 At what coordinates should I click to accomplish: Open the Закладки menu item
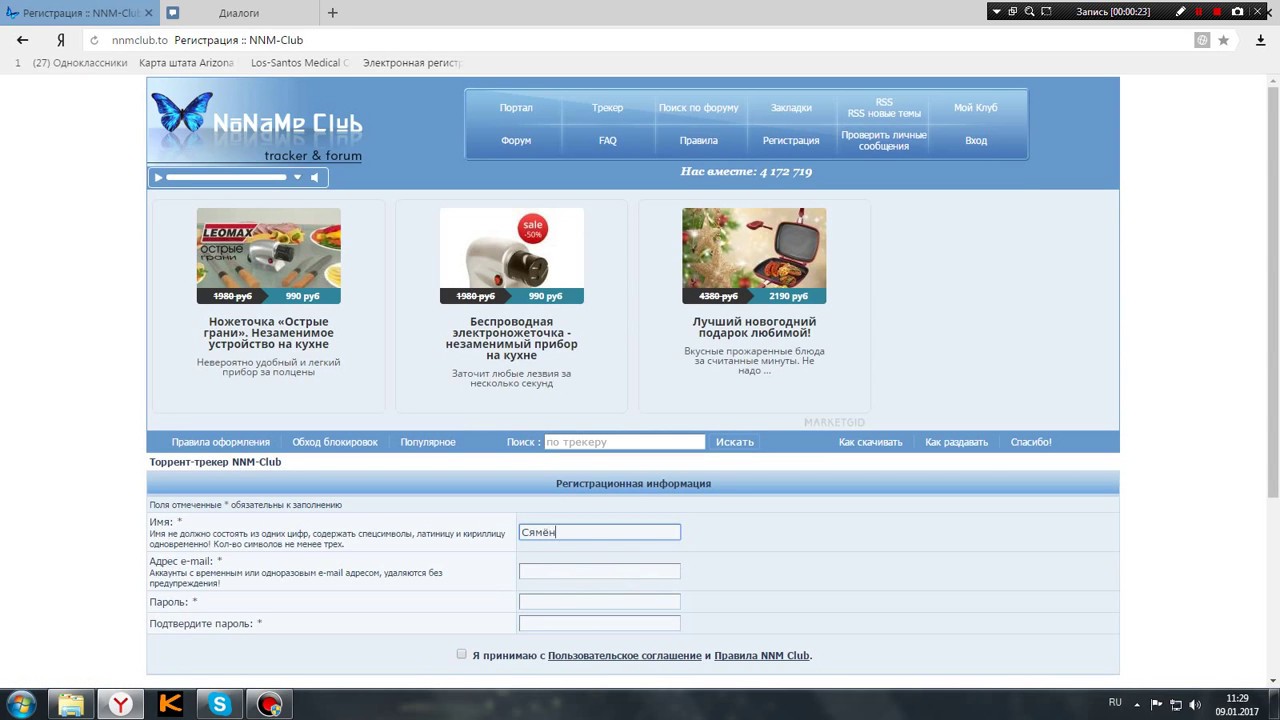tap(791, 108)
